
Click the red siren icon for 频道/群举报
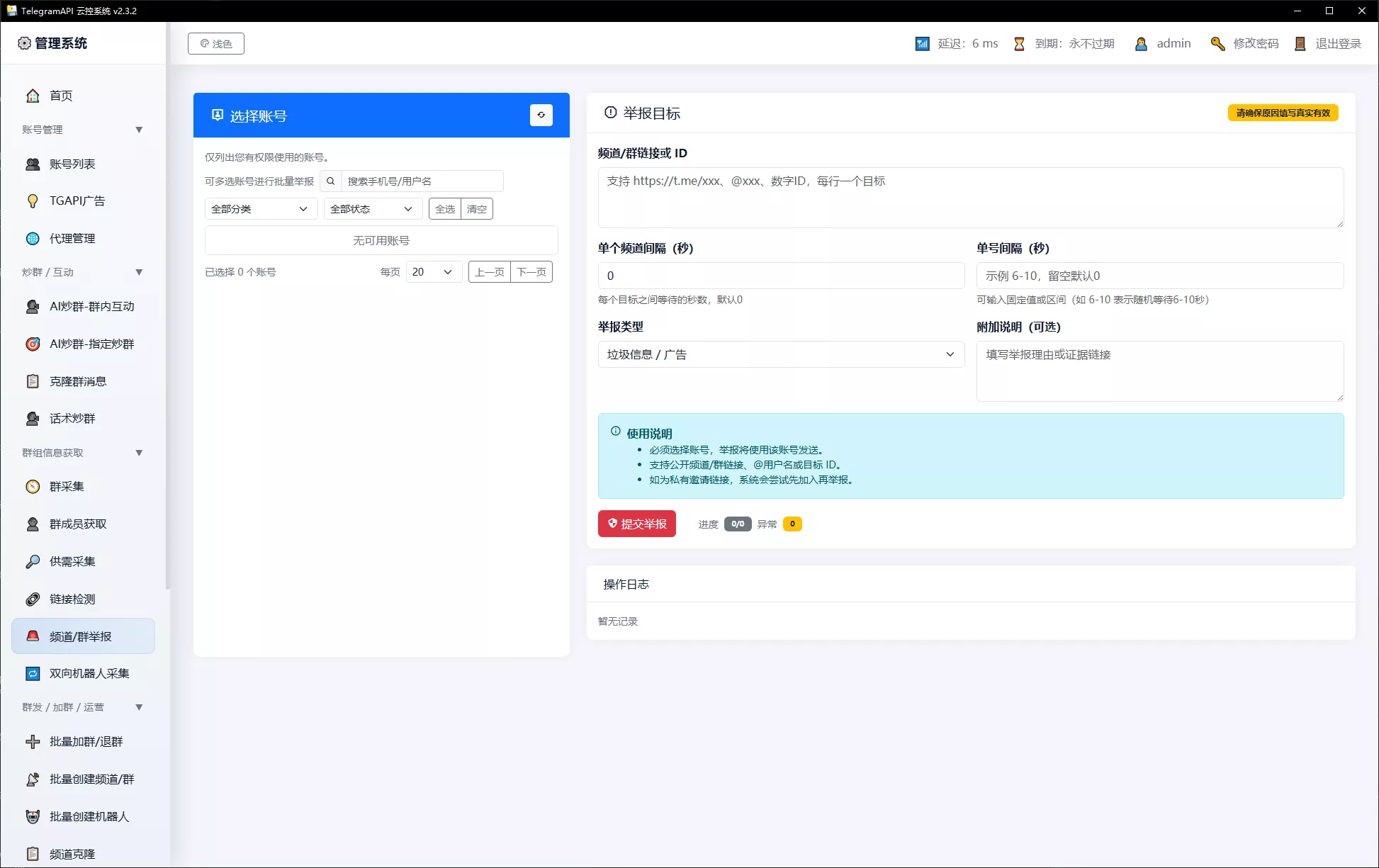[33, 636]
